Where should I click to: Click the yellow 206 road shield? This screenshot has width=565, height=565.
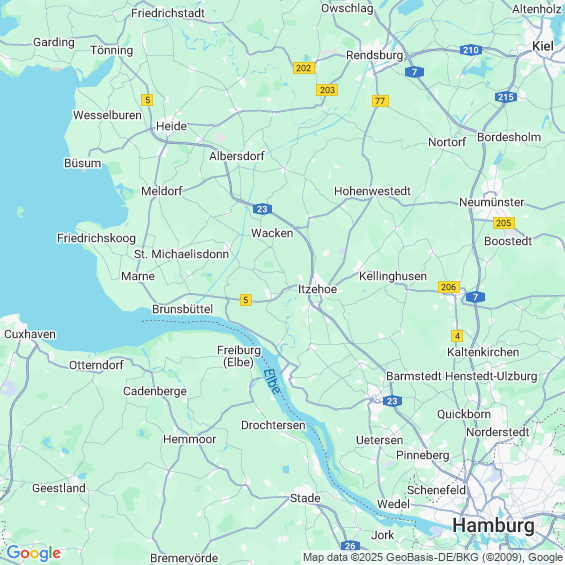coord(449,287)
